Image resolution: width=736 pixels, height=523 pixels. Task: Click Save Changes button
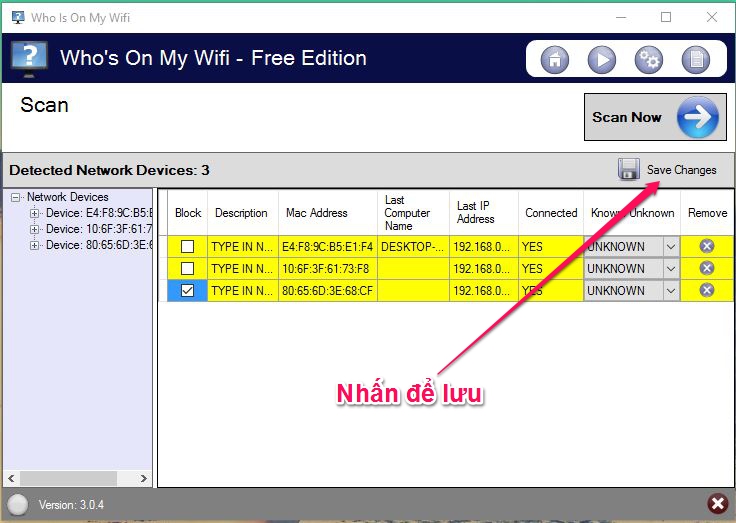tap(667, 169)
